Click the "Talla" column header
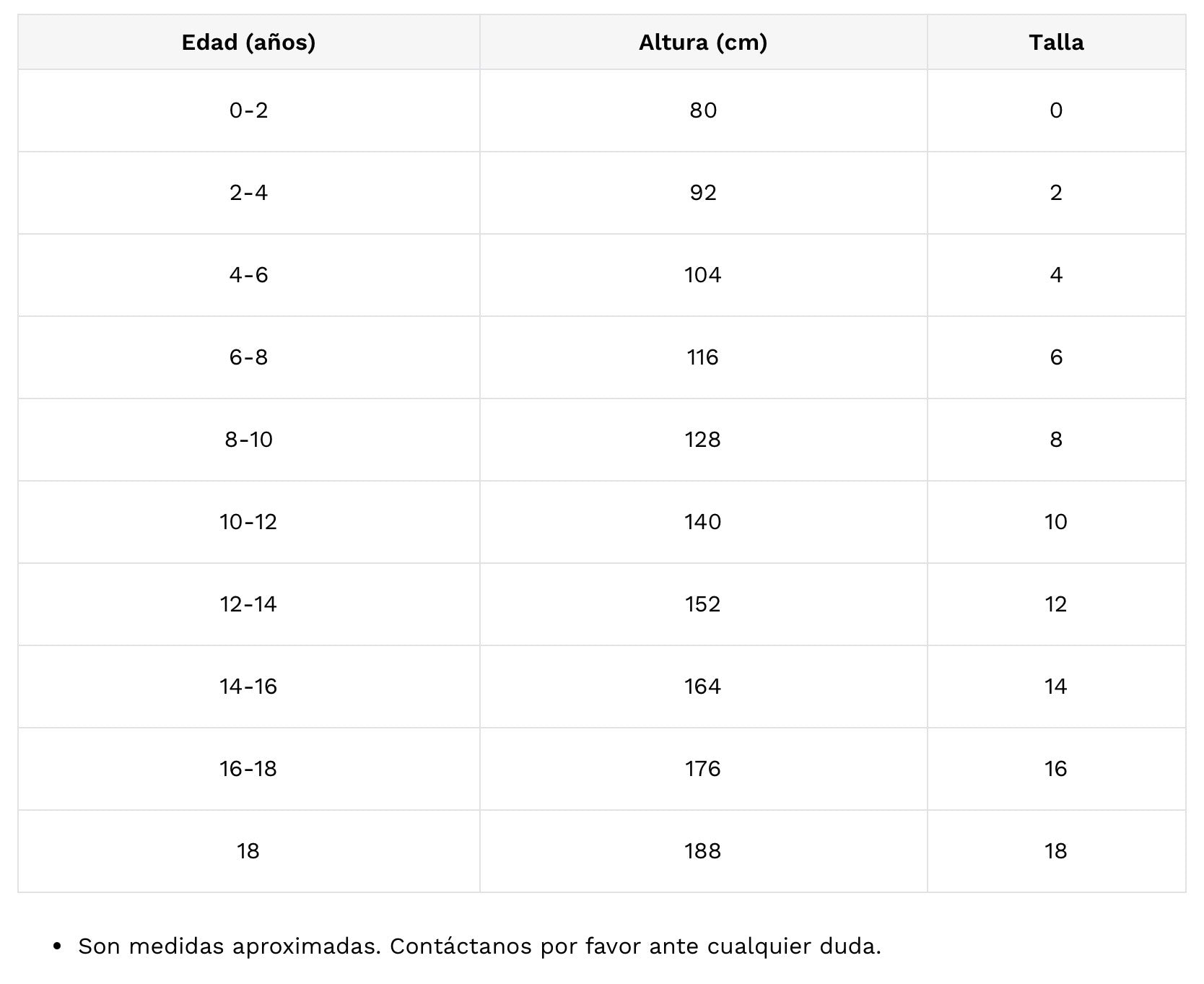This screenshot has height=984, width=1204. [1056, 43]
